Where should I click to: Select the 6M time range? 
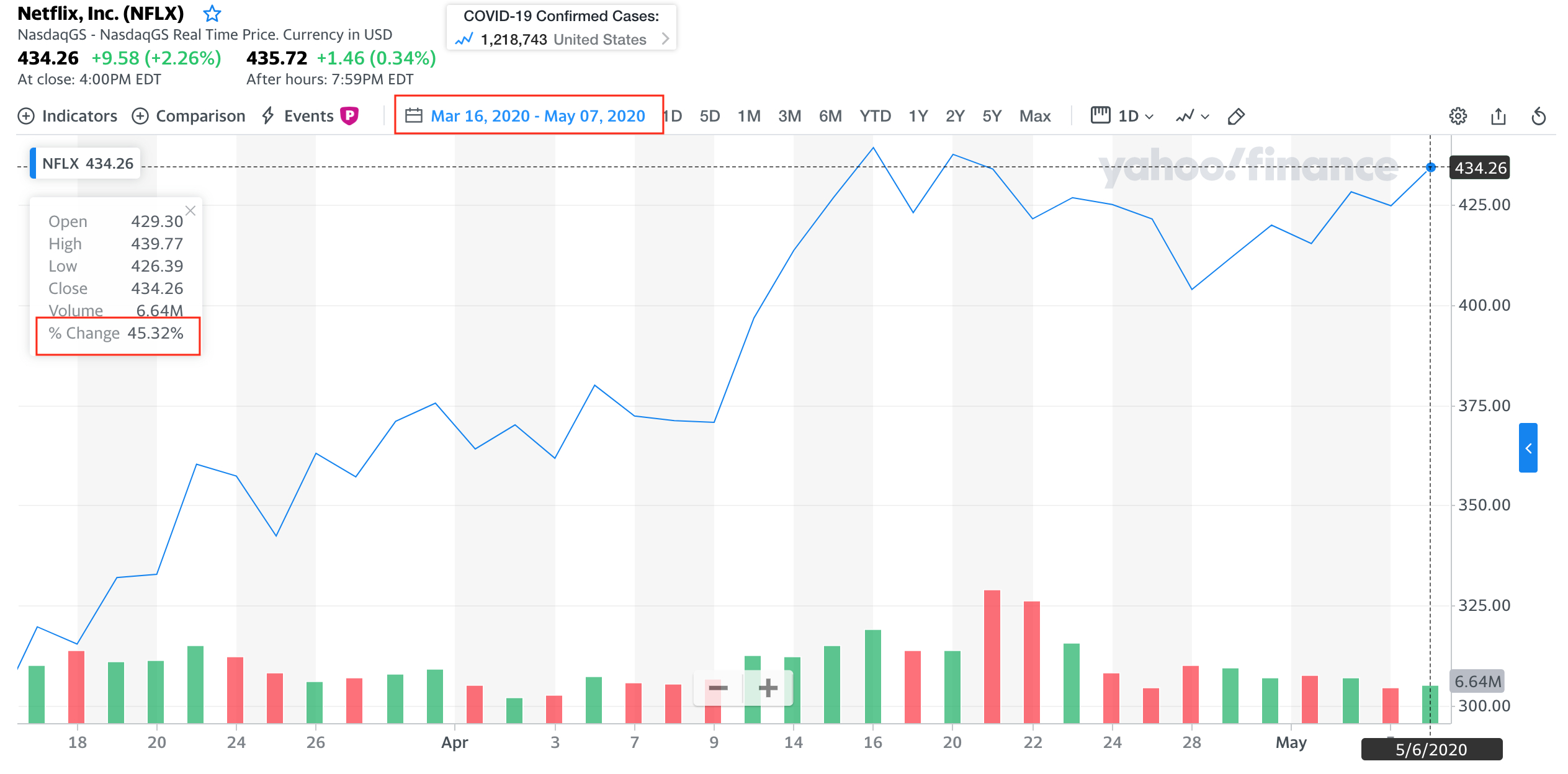(x=830, y=116)
